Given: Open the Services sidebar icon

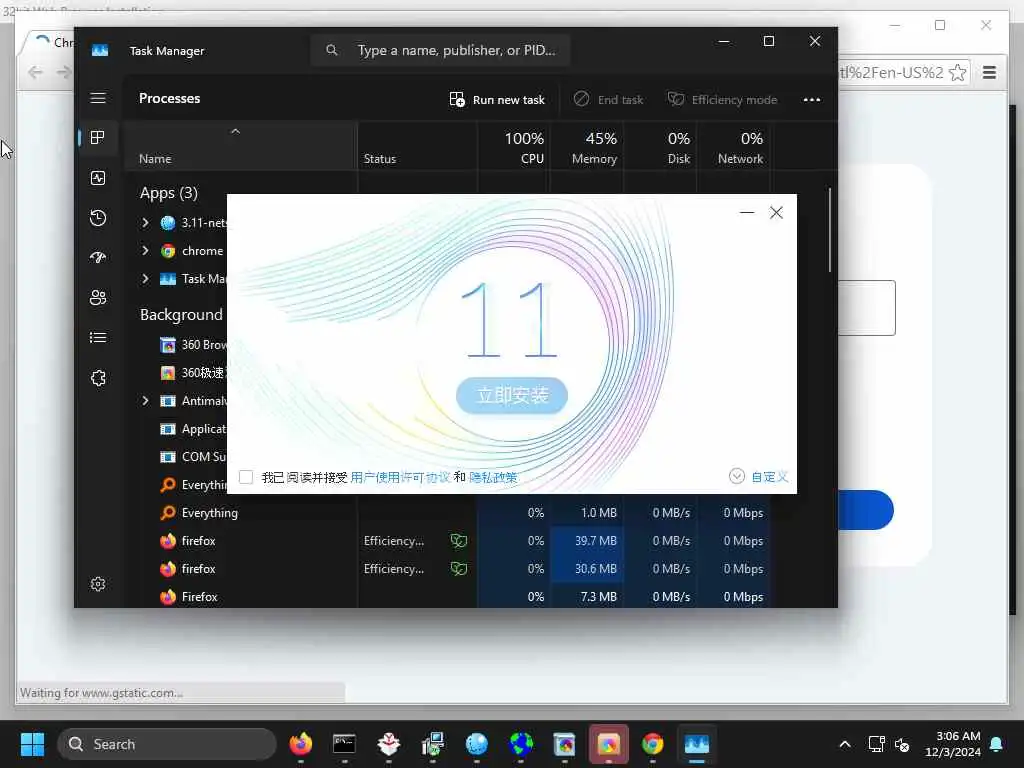Looking at the screenshot, I should point(98,378).
